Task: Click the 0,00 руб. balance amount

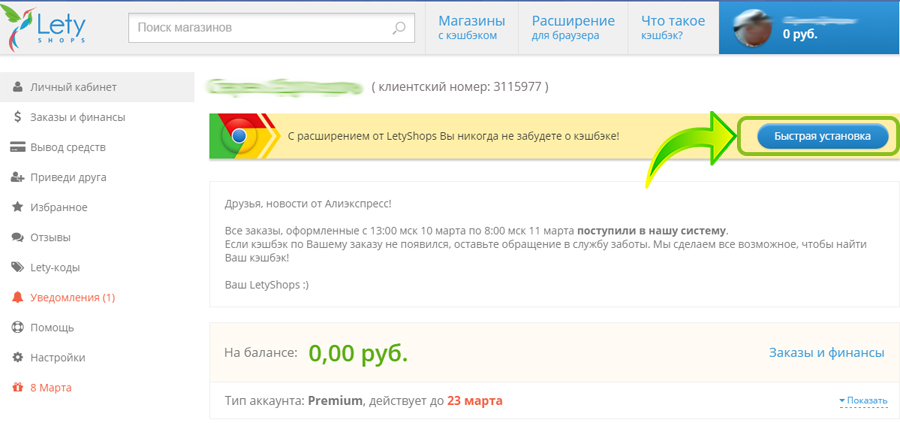Action: click(358, 354)
